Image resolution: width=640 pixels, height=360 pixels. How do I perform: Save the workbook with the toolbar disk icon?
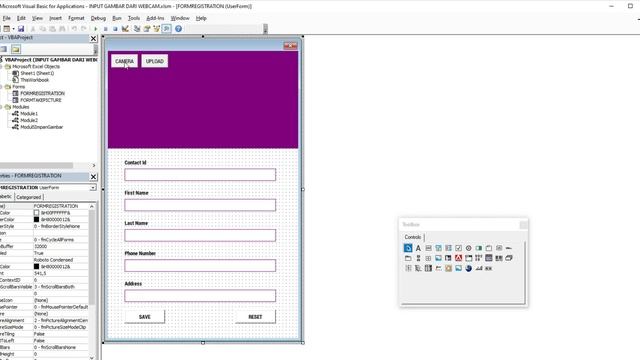click(21, 29)
